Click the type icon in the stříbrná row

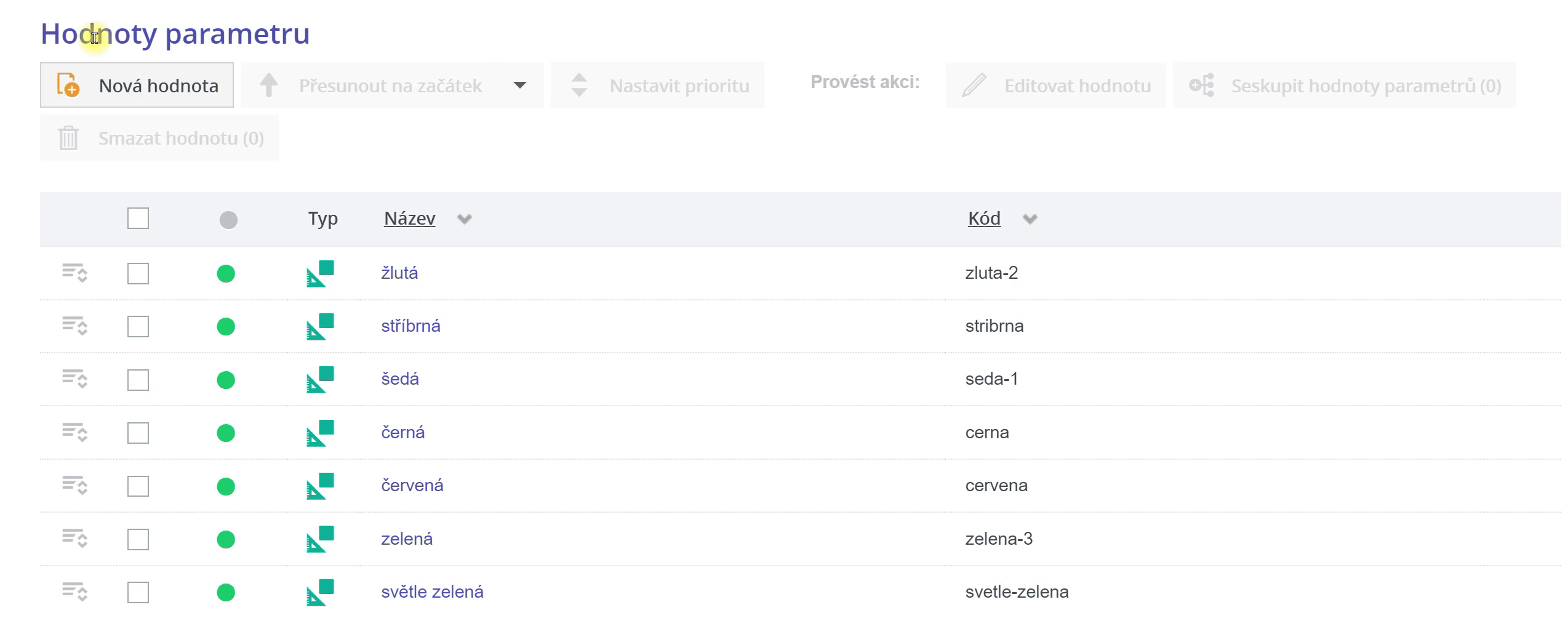[x=320, y=326]
